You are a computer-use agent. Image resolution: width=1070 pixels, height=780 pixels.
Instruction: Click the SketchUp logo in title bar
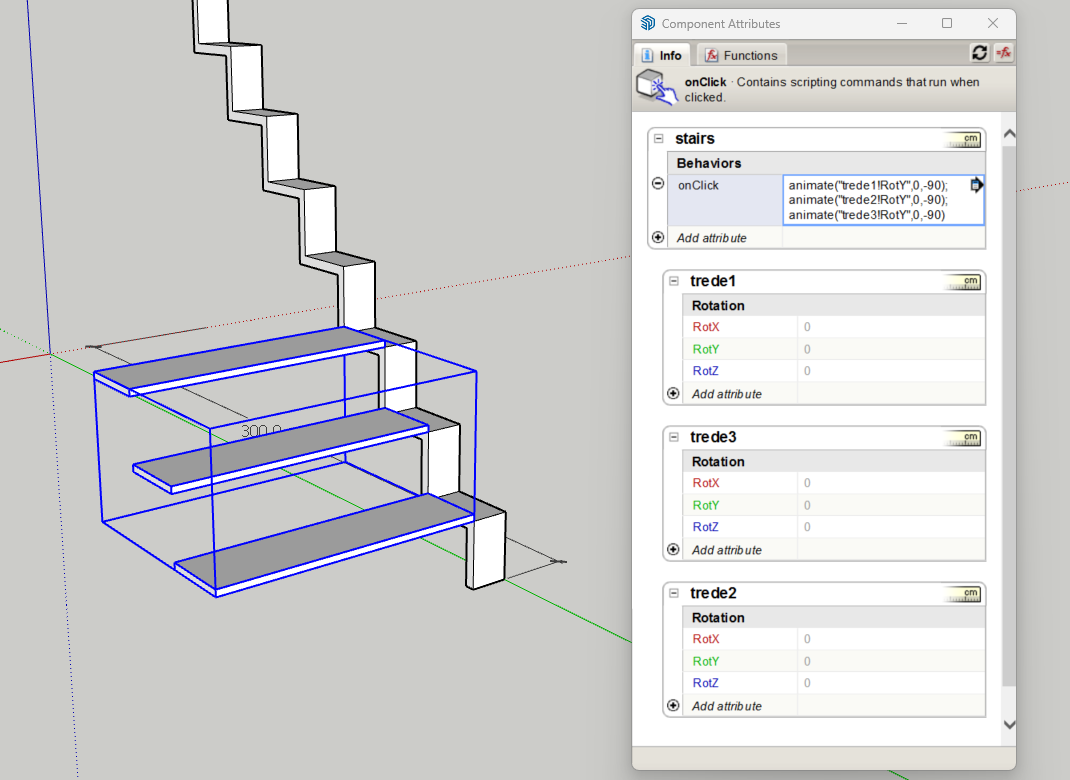648,23
